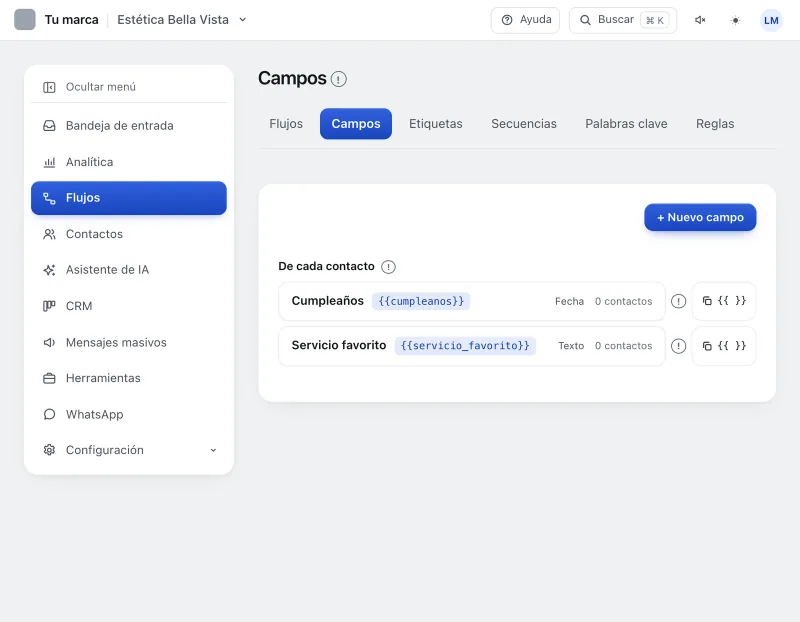
Task: Click the Ocultar menú sidebar icon
Action: pyautogui.click(x=49, y=87)
